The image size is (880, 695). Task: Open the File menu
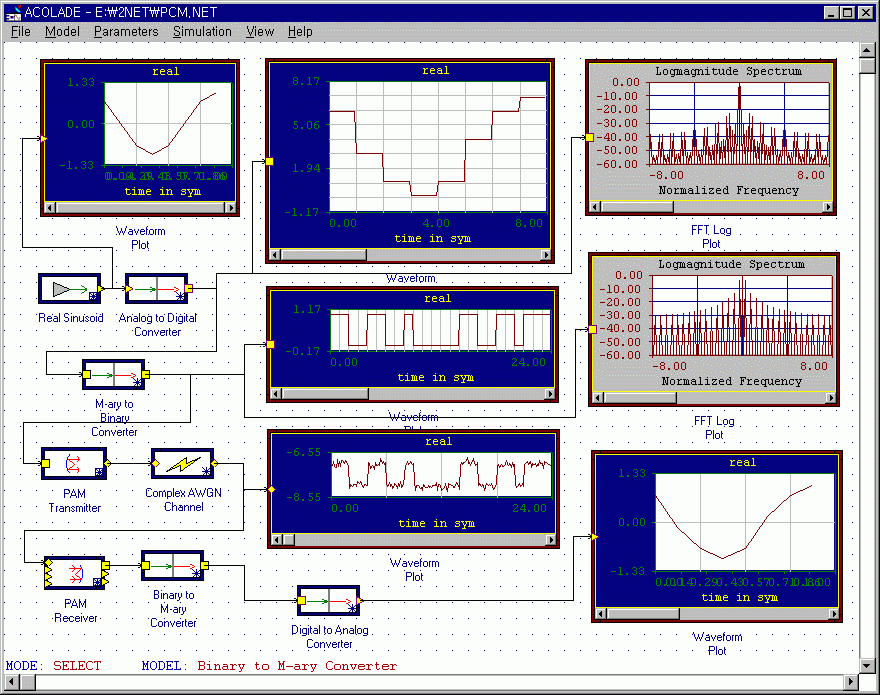21,31
